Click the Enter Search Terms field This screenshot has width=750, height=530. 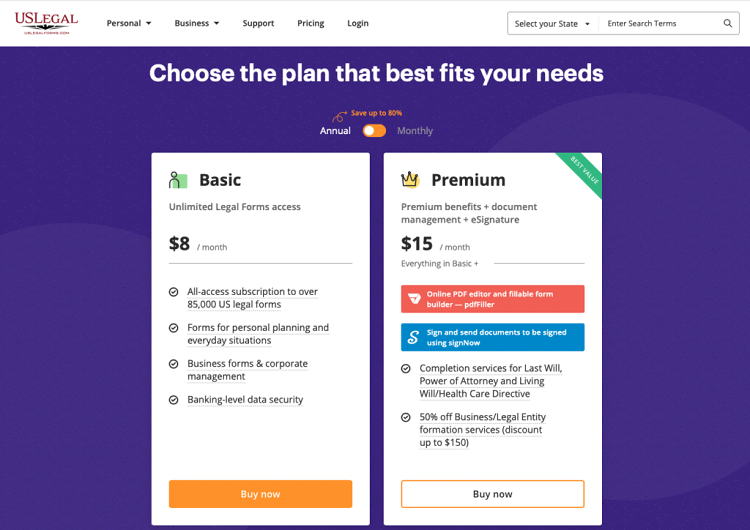pos(660,23)
